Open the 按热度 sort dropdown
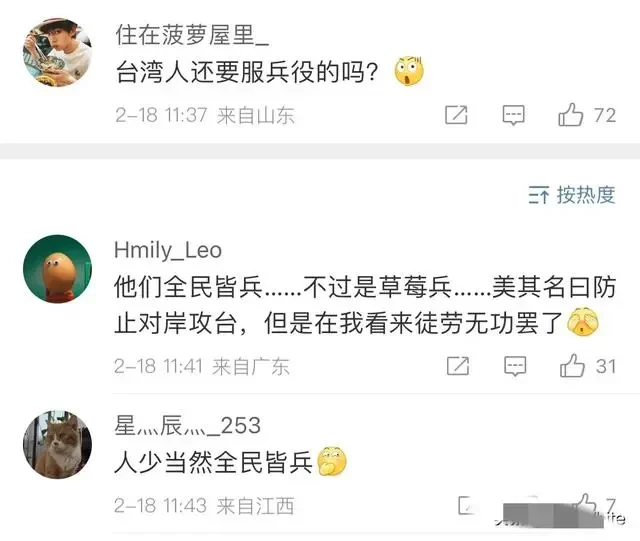Image resolution: width=640 pixels, height=541 pixels. [572, 195]
